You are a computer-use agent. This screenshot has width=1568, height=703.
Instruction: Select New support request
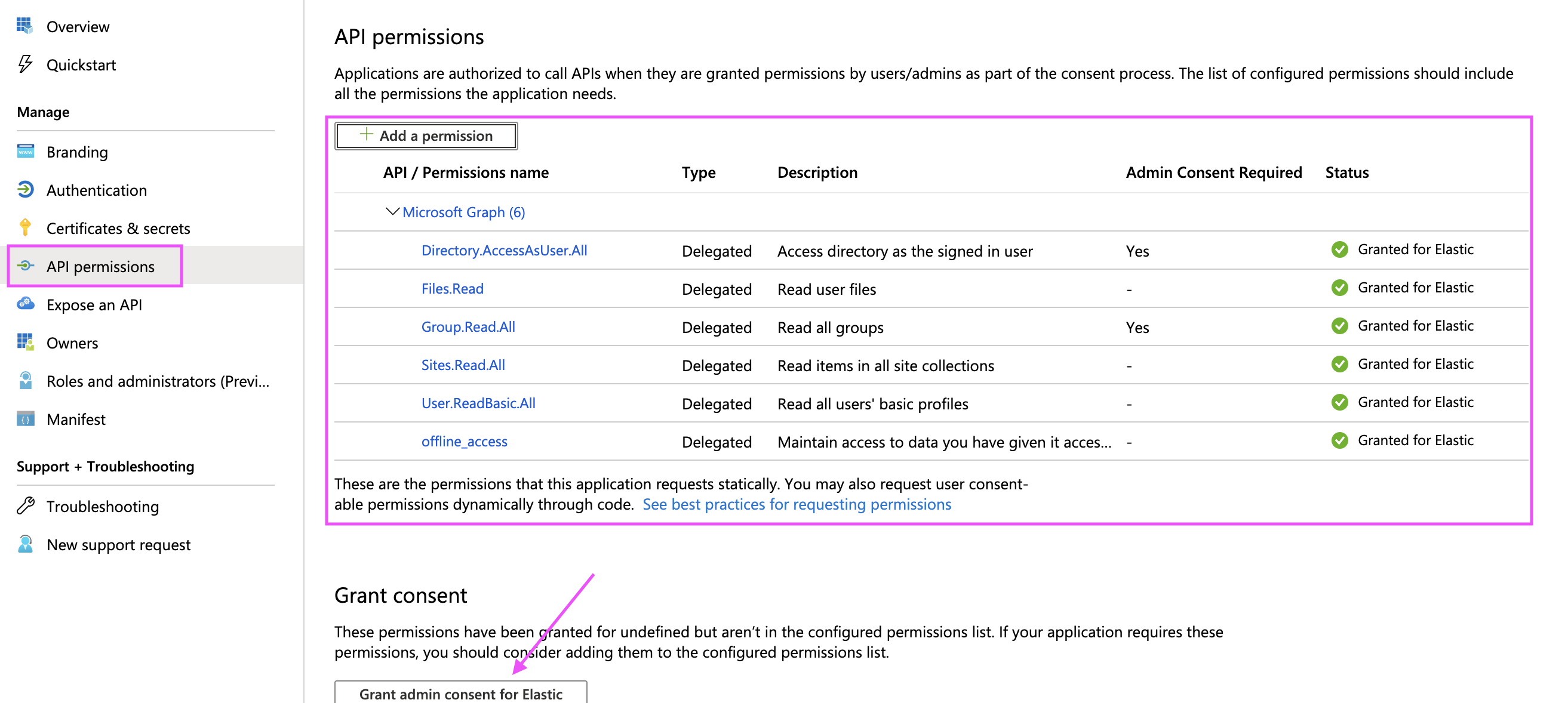point(118,545)
